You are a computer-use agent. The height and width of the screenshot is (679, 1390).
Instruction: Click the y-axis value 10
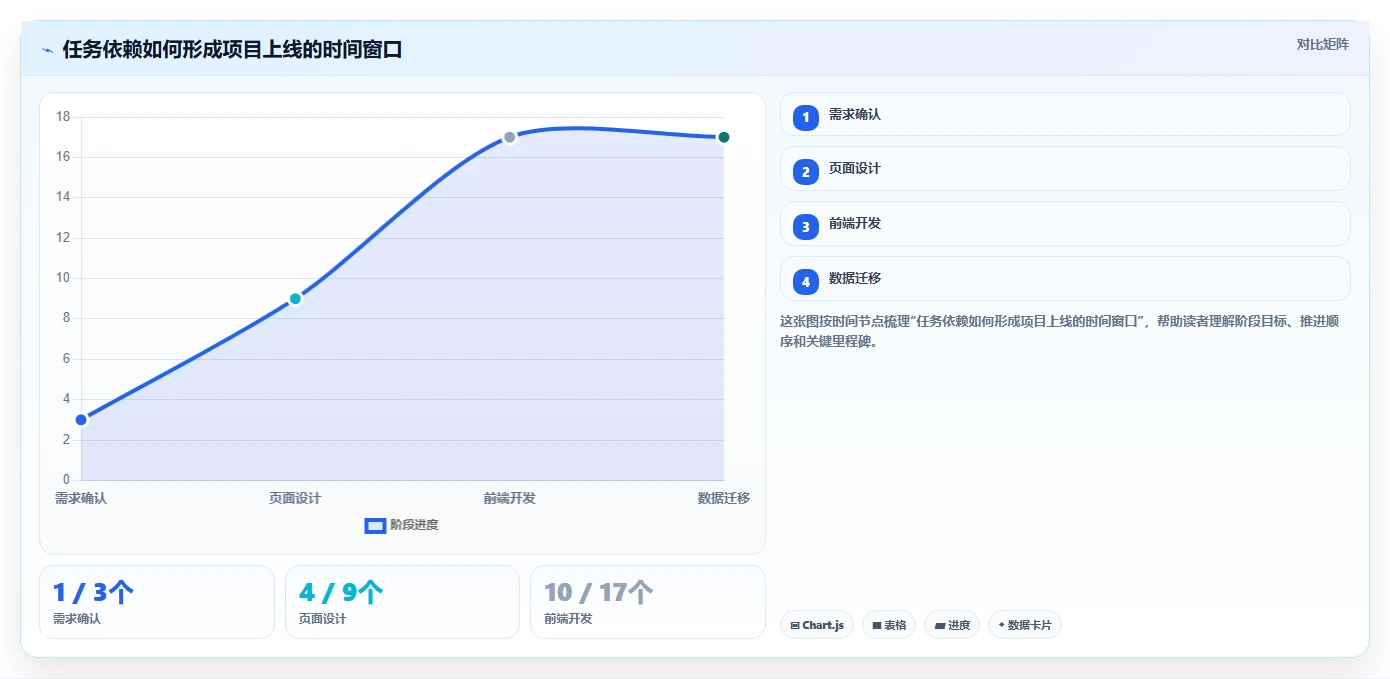click(x=63, y=278)
